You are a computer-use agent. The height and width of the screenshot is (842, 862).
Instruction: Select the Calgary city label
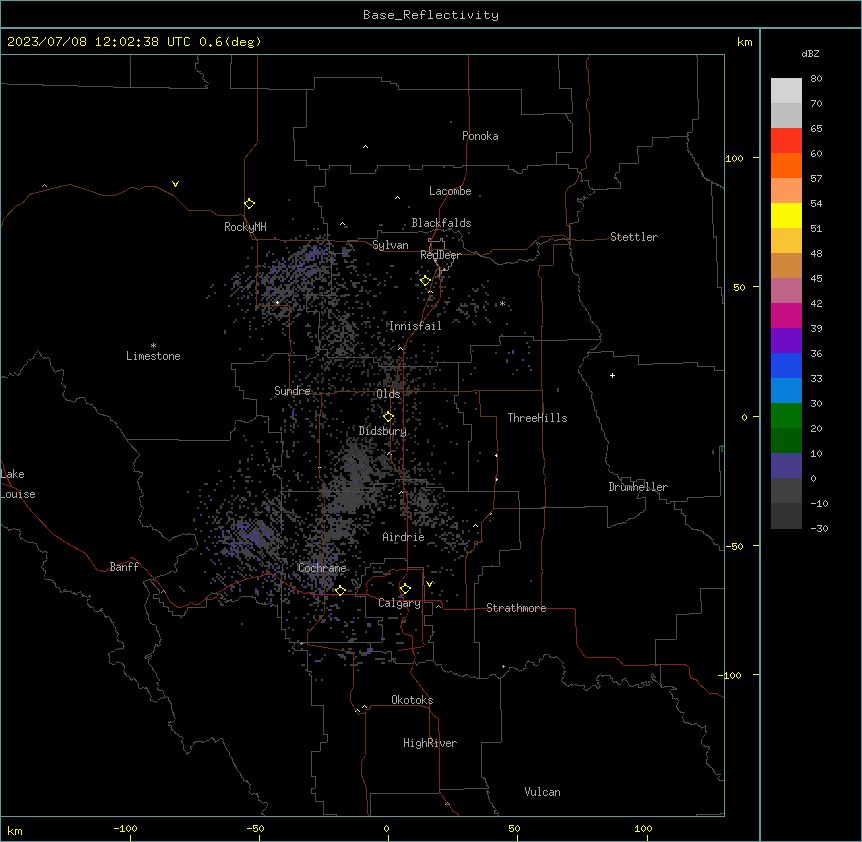coord(399,603)
